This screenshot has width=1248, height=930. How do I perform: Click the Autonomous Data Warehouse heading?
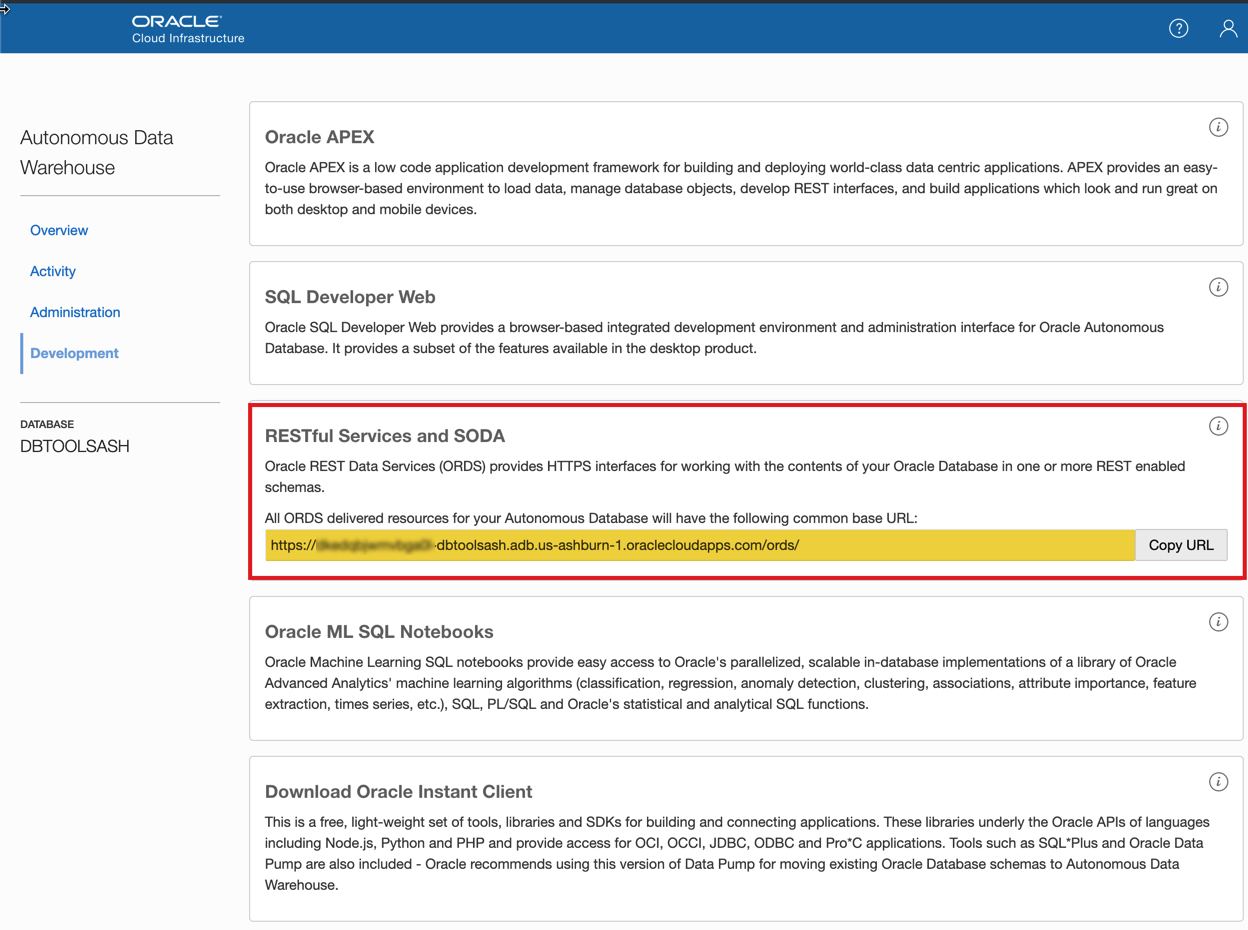point(97,152)
